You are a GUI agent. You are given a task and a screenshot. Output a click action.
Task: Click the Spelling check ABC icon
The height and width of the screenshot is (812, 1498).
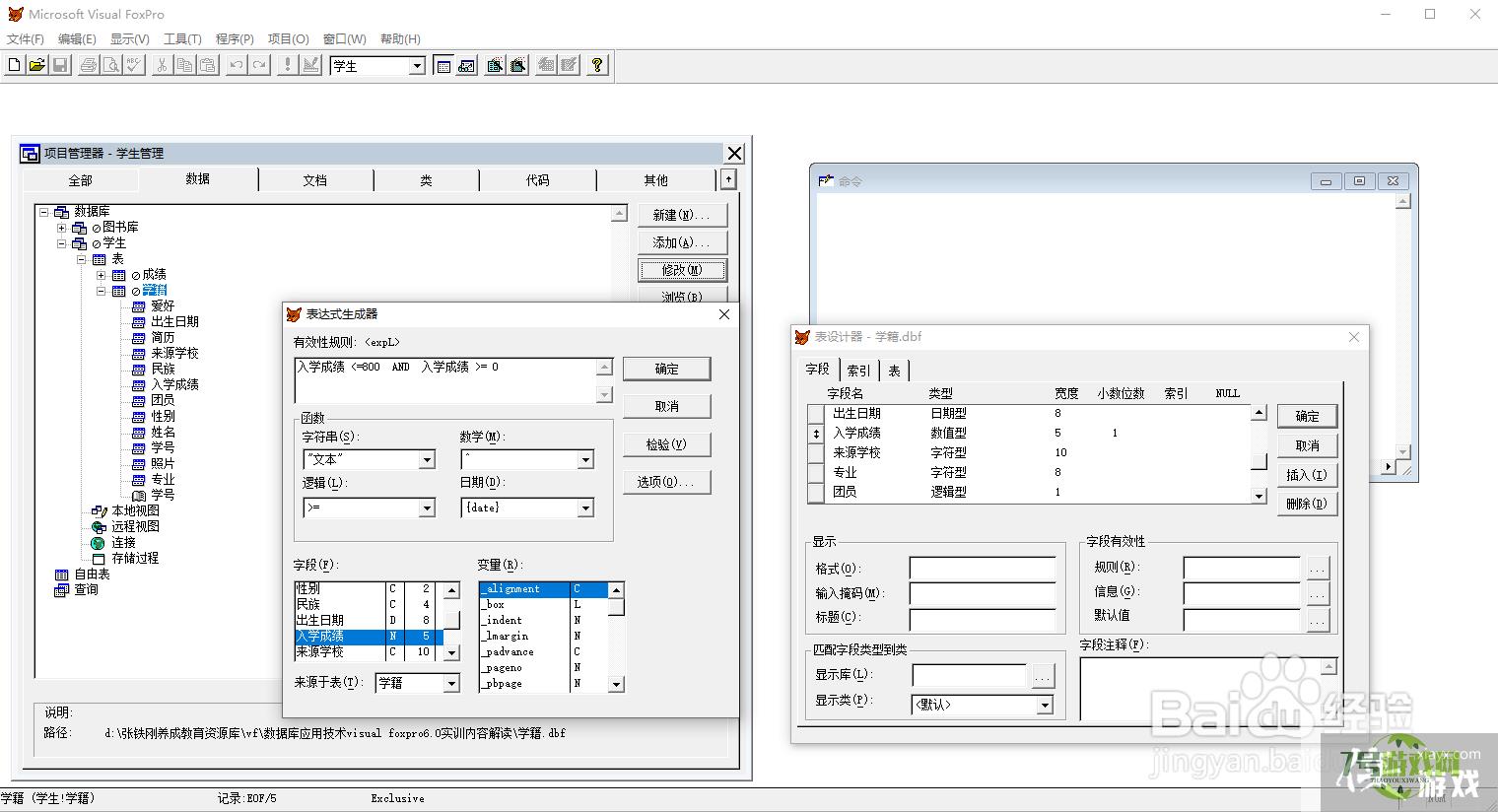tap(134, 65)
